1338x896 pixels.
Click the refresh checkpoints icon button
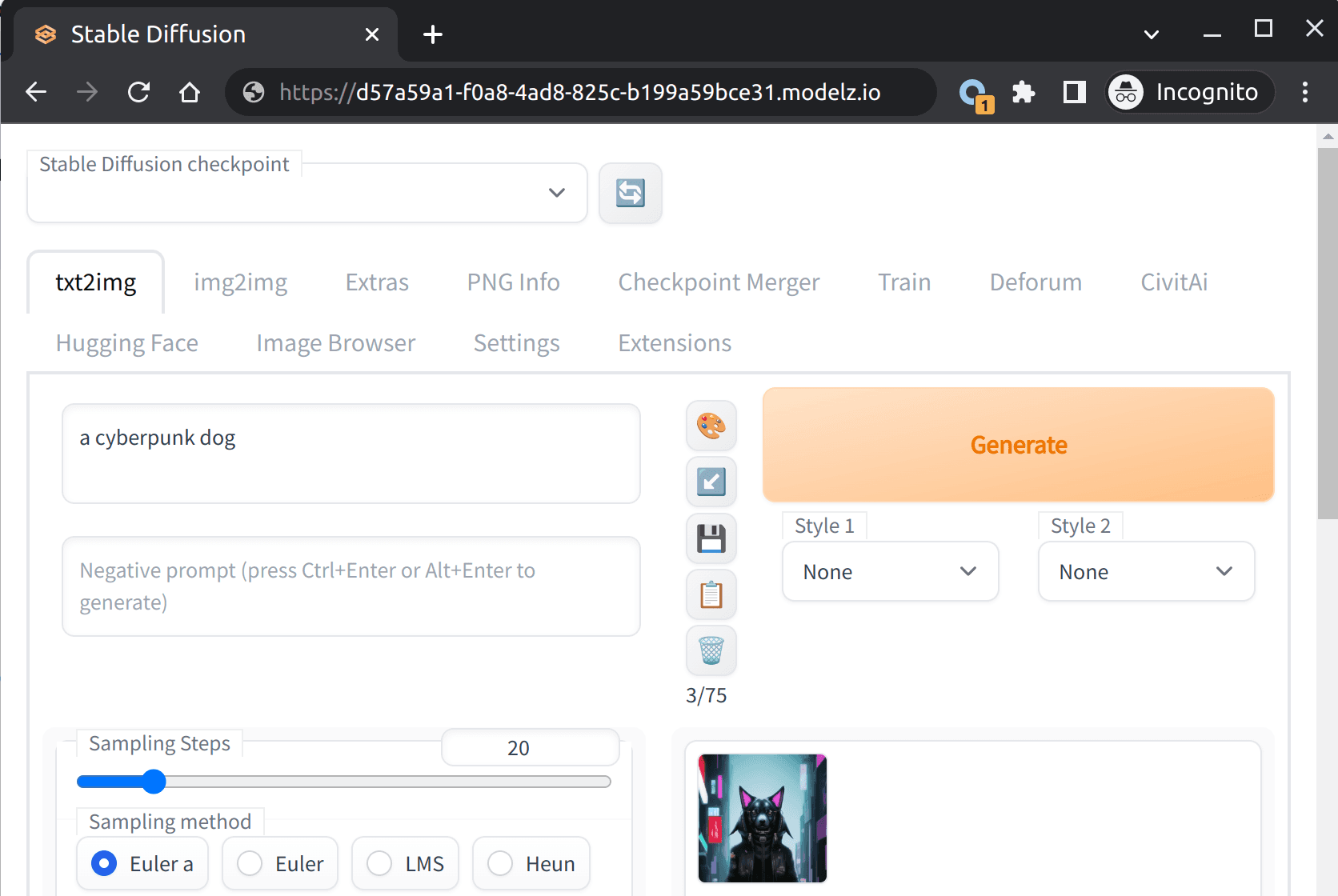pyautogui.click(x=631, y=193)
